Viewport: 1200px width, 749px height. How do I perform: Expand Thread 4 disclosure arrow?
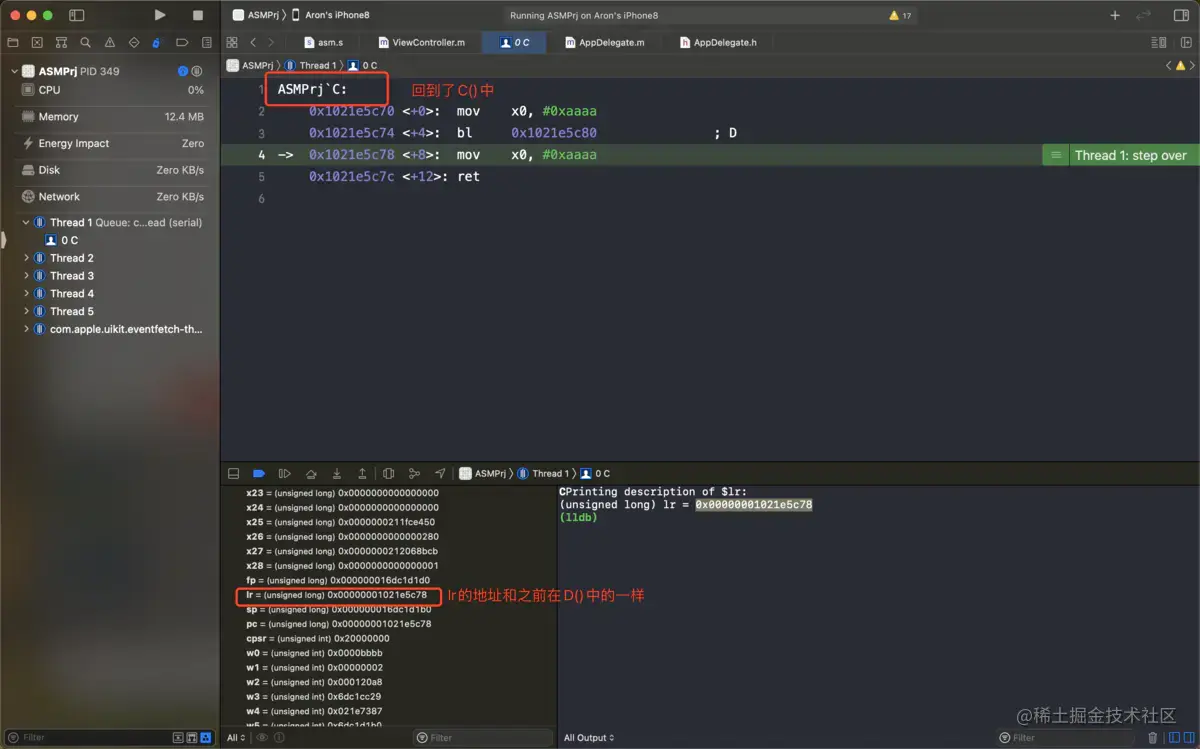pos(27,294)
